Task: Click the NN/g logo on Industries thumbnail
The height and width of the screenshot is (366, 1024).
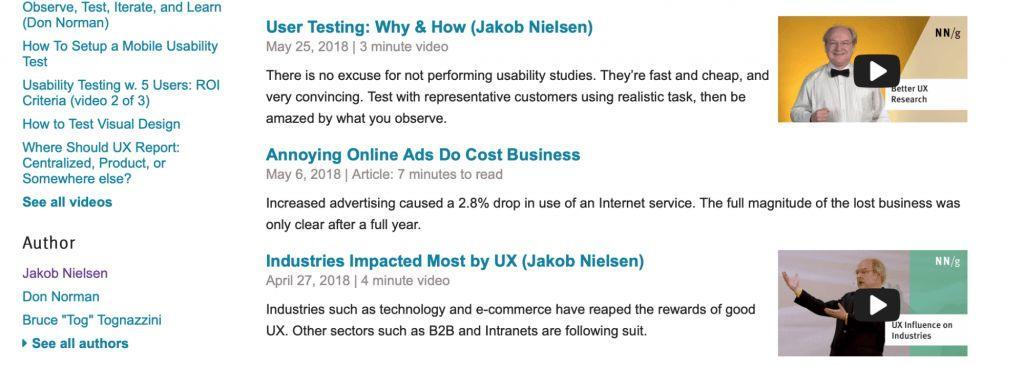Action: (947, 261)
